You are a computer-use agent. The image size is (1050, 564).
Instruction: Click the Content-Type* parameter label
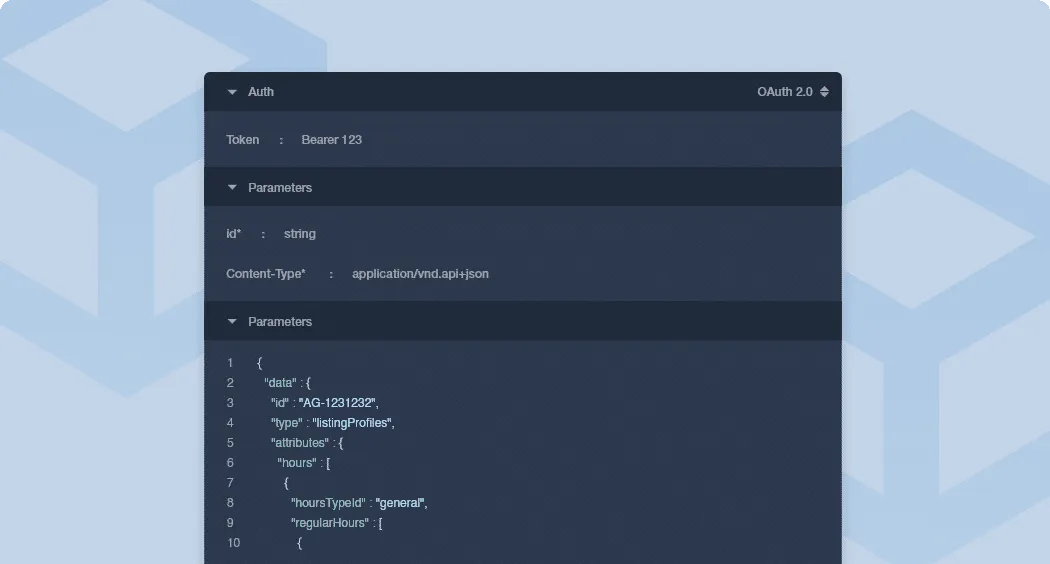pos(265,274)
